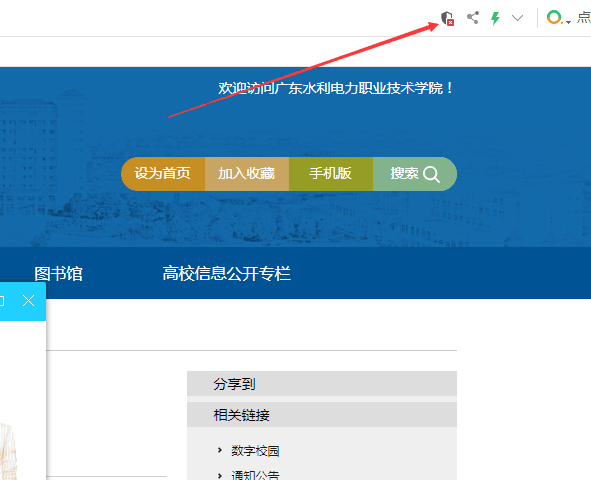Click the 分享到 panel header

click(x=322, y=384)
